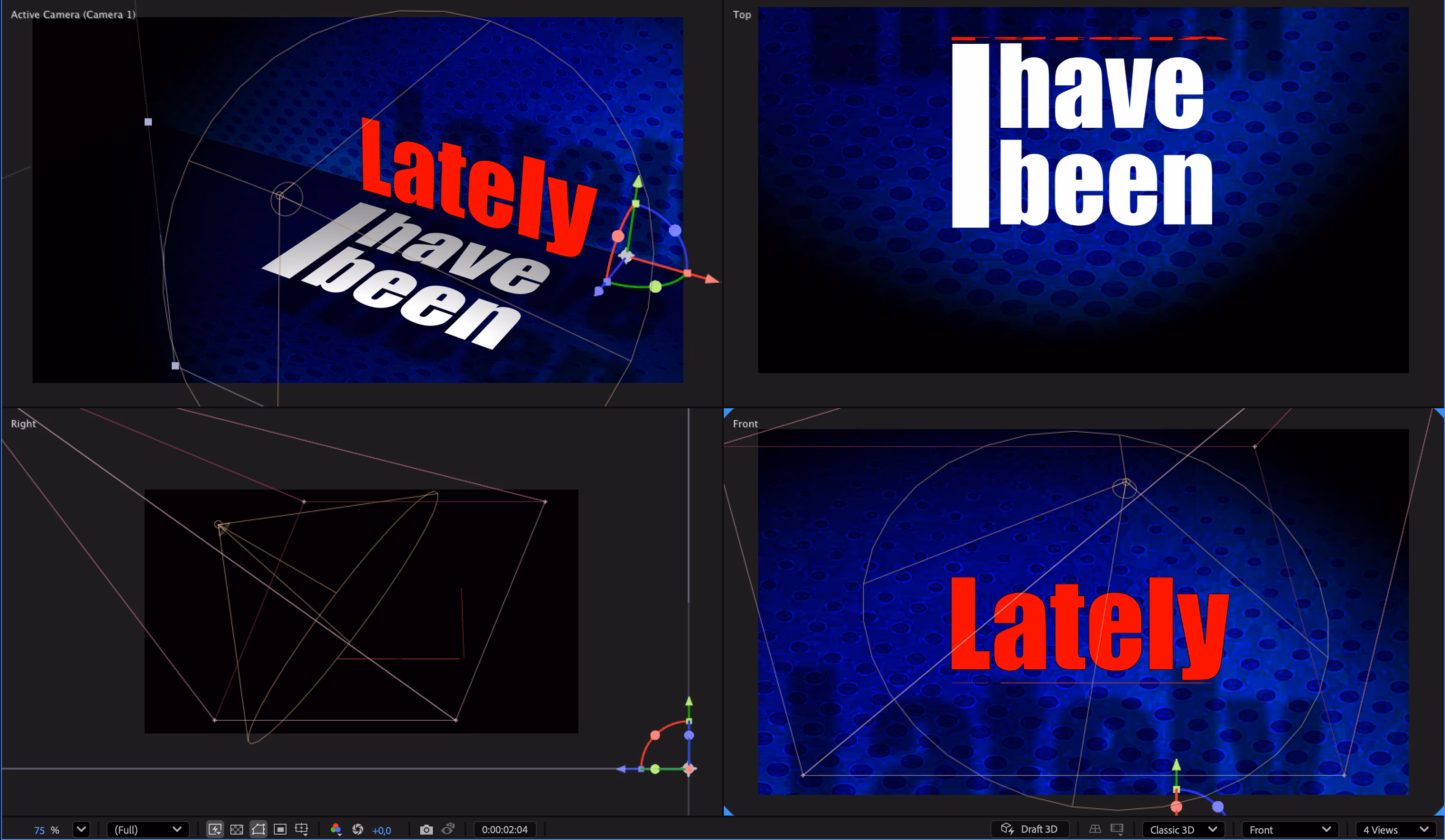
Task: Open the Front view selector dropdown
Action: point(1290,829)
